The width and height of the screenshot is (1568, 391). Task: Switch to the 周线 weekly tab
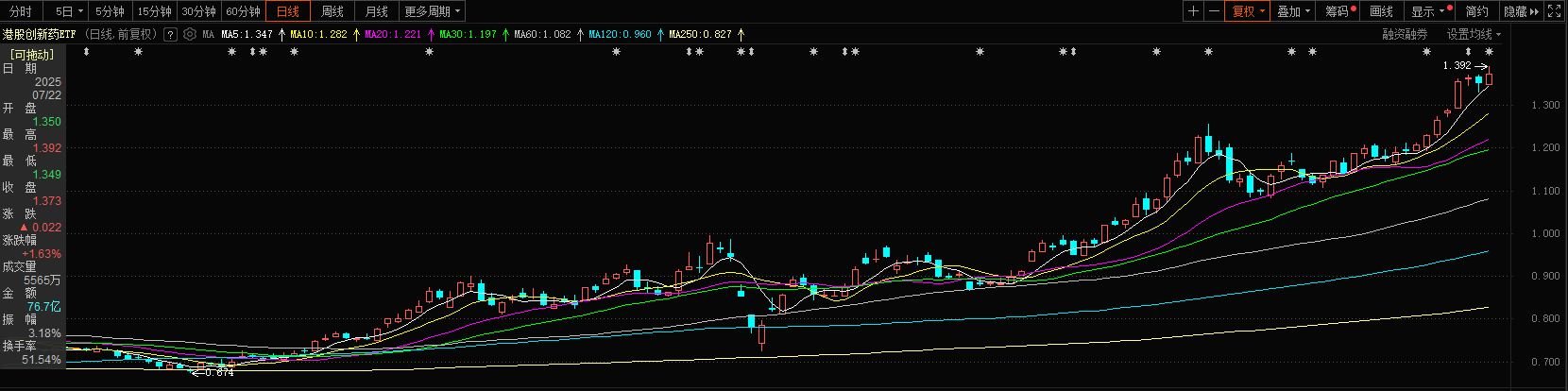pos(332,11)
